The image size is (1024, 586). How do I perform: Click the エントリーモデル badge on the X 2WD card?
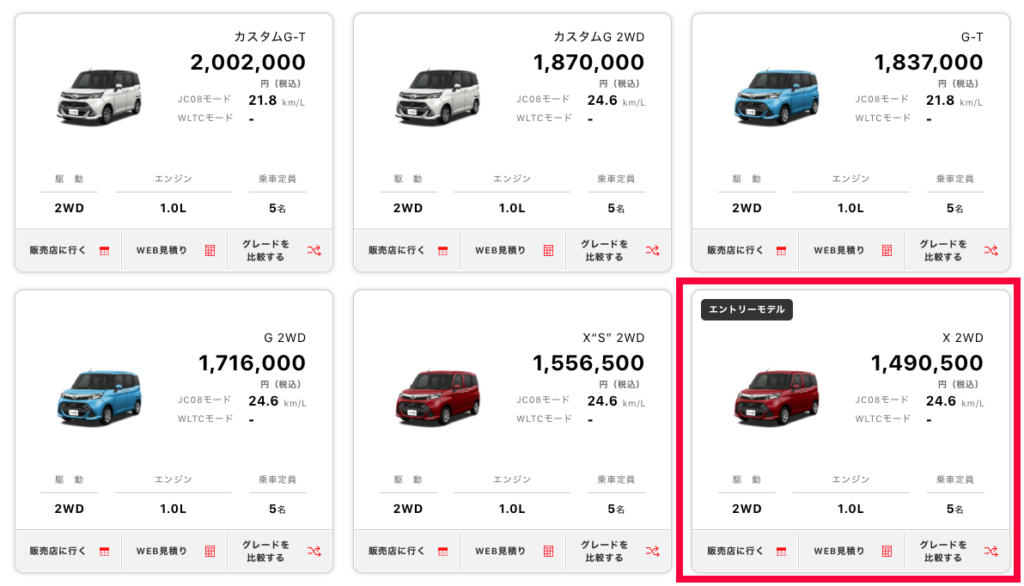click(x=745, y=310)
